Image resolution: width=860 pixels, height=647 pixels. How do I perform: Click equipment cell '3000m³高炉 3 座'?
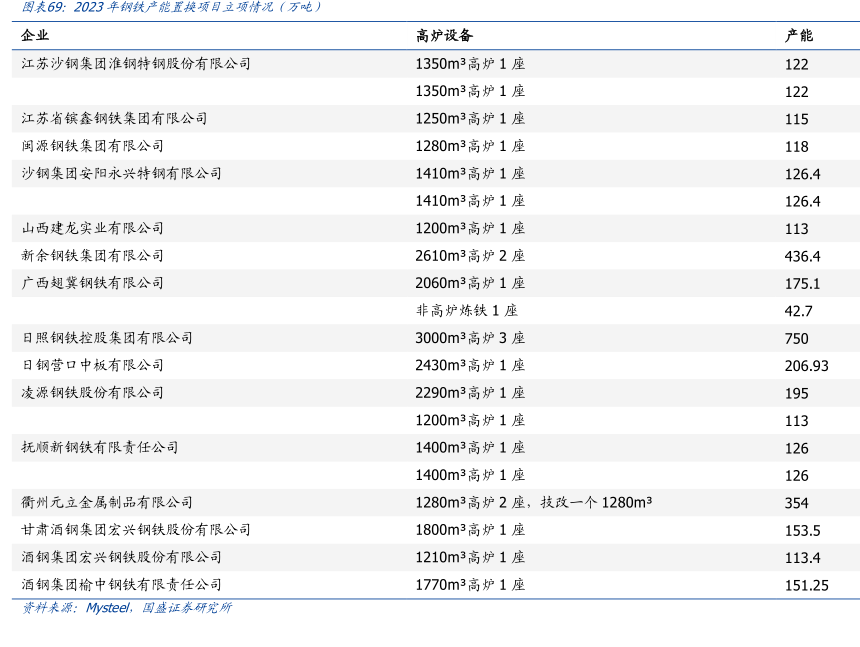470,338
